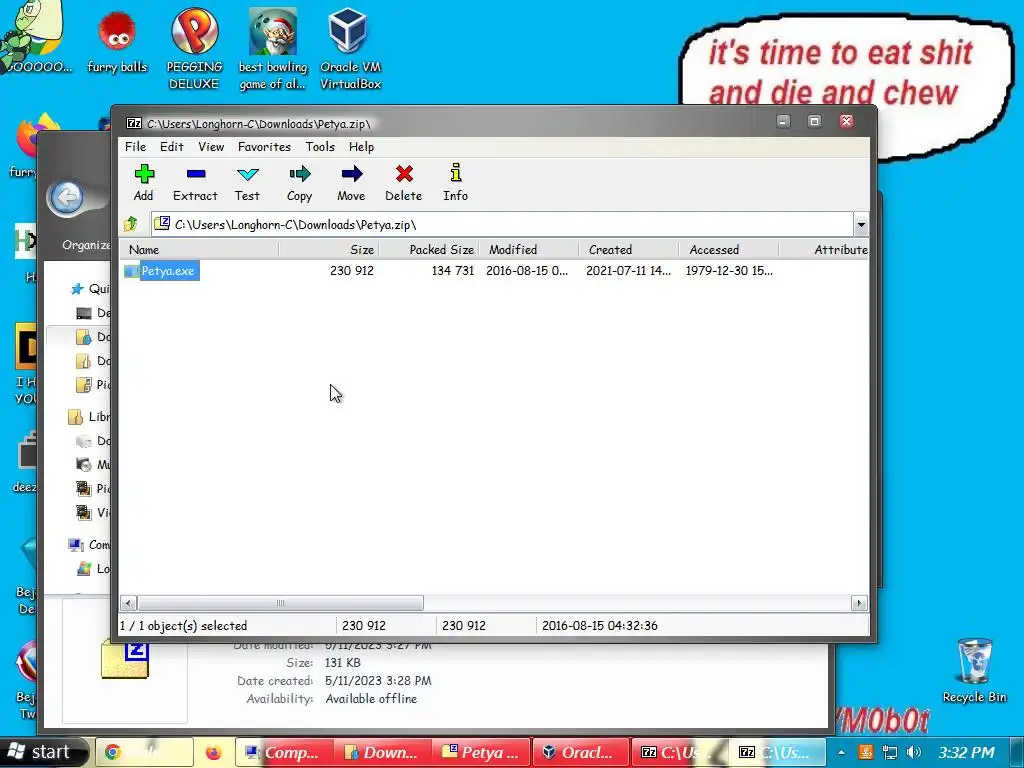
Task: Click the scroll right arrow
Action: (x=859, y=603)
